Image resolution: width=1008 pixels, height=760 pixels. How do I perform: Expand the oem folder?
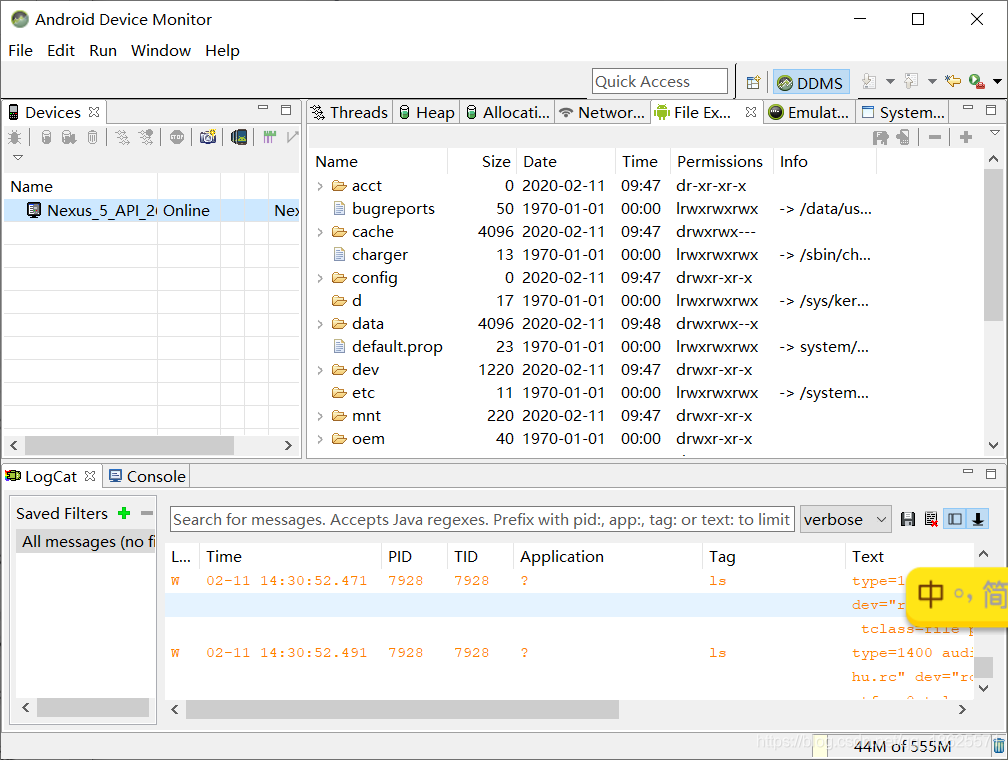(320, 439)
